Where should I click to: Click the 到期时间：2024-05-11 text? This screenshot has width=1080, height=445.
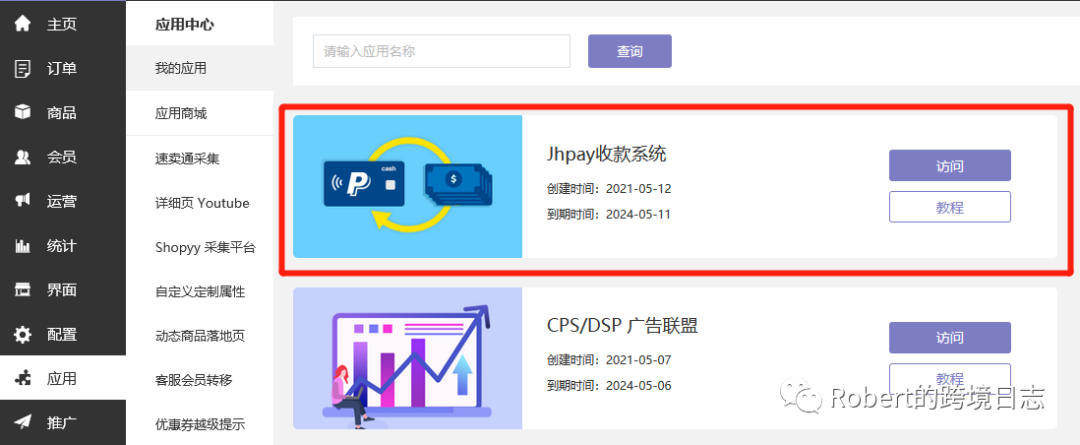tap(609, 214)
